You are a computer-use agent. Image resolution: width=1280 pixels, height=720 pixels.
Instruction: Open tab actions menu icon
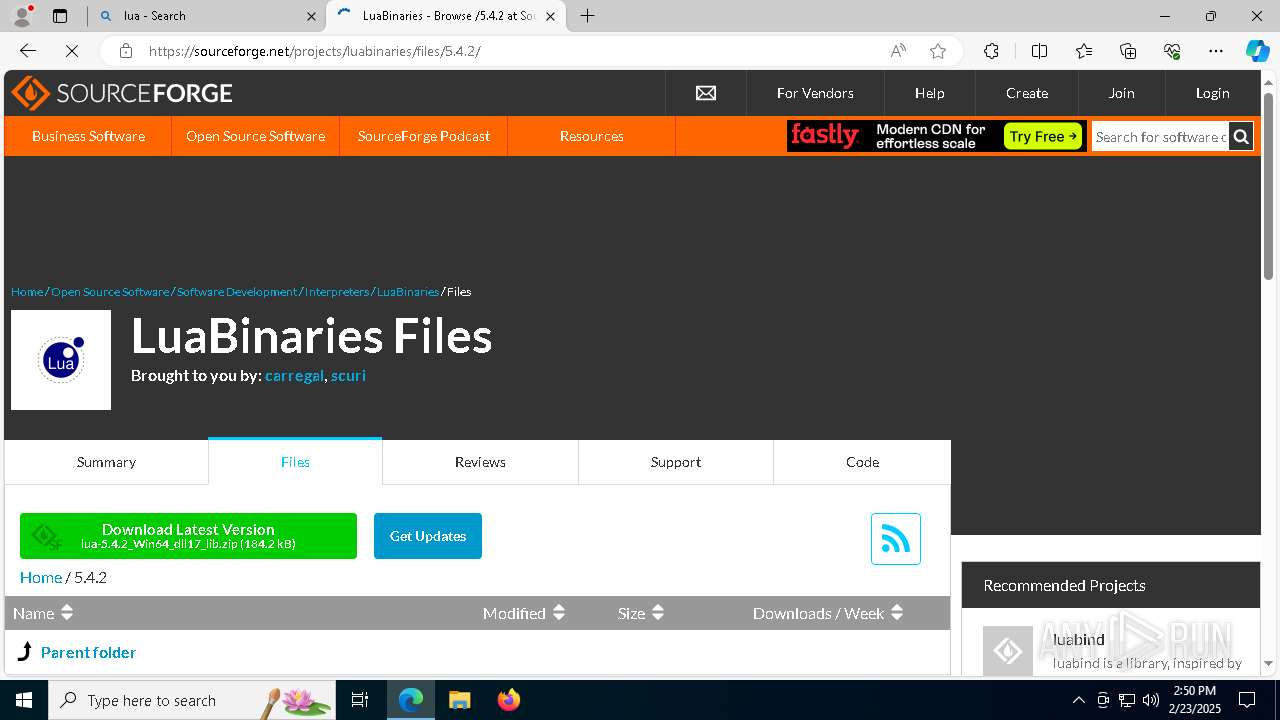point(60,16)
